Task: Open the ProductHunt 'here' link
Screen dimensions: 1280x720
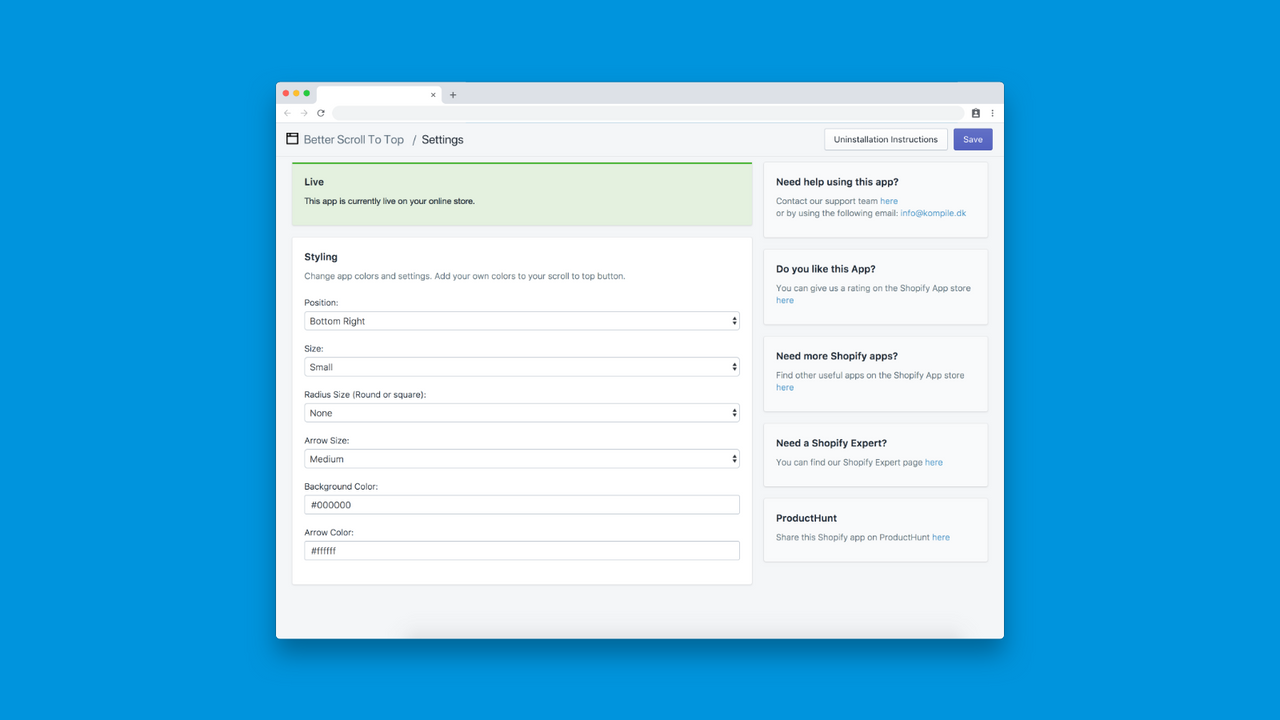Action: point(940,537)
